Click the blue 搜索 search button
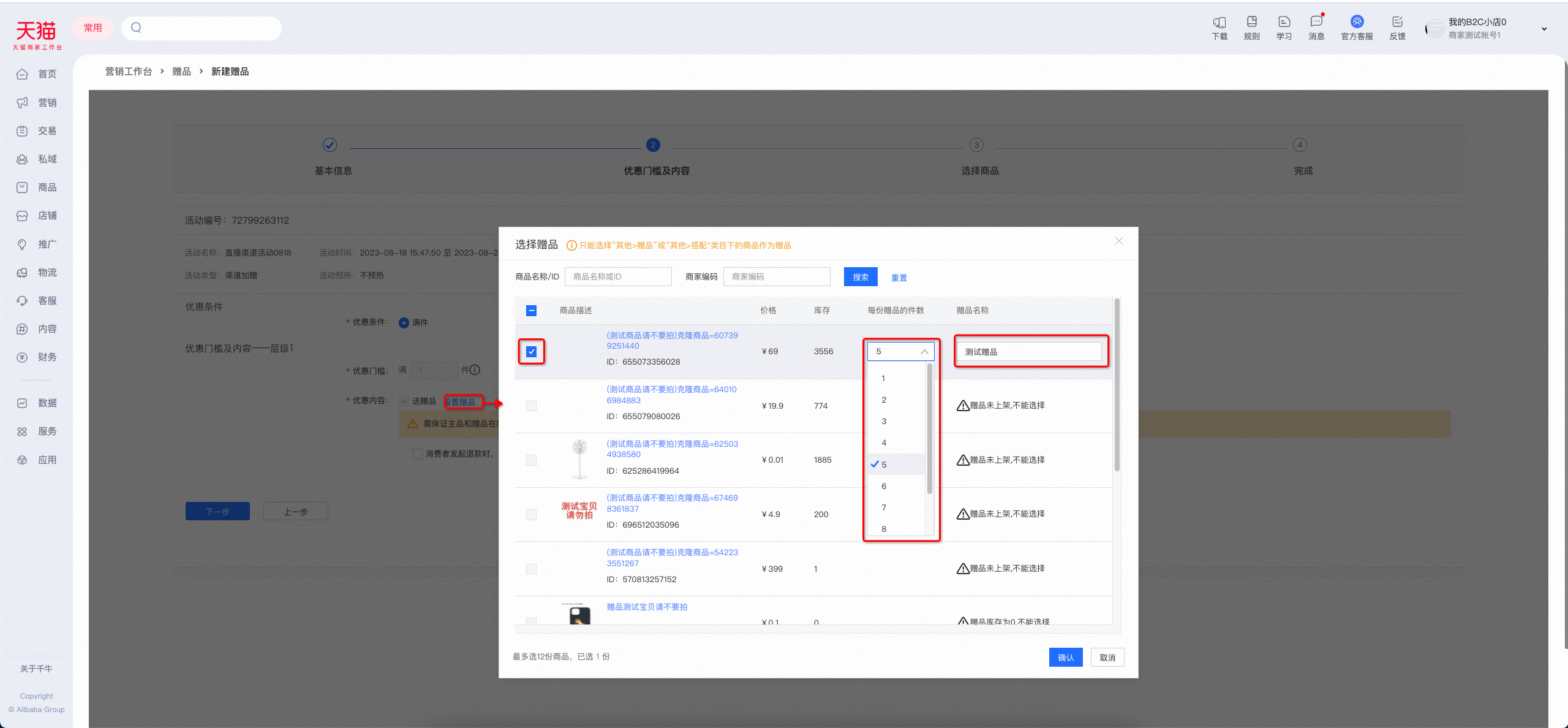This screenshot has height=728, width=1568. tap(861, 277)
